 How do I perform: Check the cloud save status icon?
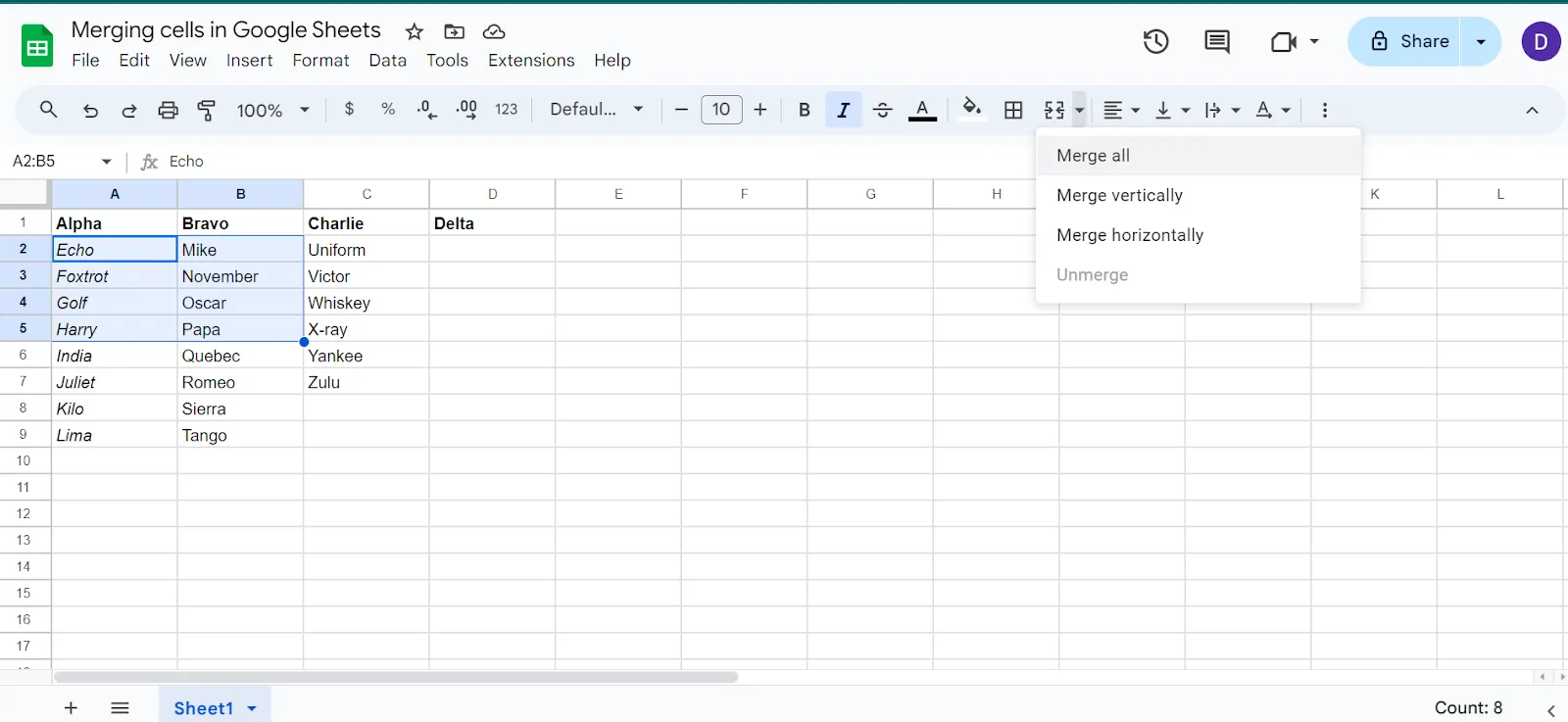click(x=494, y=31)
